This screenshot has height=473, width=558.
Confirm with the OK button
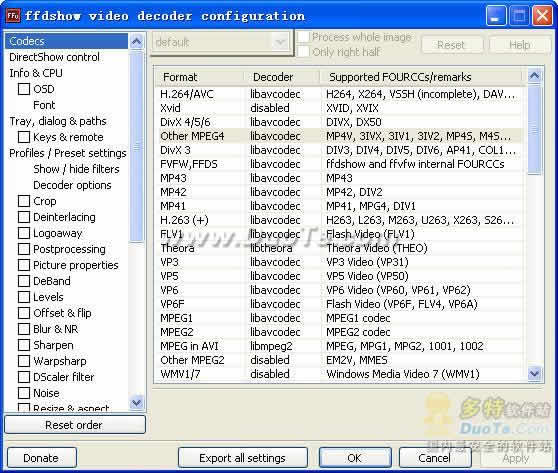click(x=355, y=458)
